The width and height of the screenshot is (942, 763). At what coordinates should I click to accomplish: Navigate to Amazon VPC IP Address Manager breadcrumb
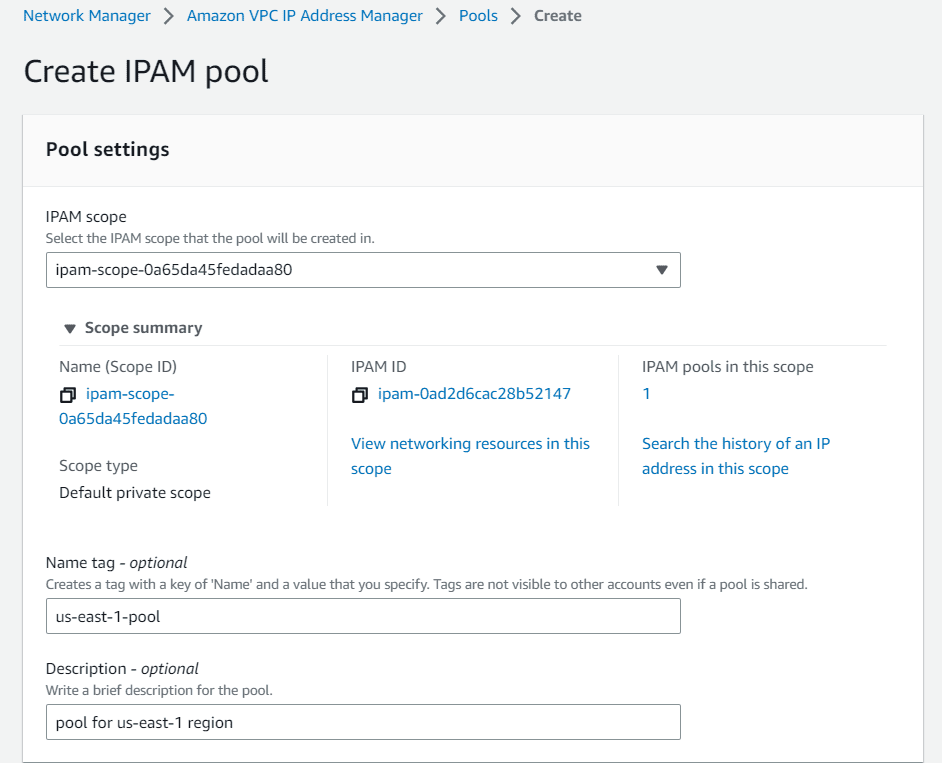pos(305,16)
